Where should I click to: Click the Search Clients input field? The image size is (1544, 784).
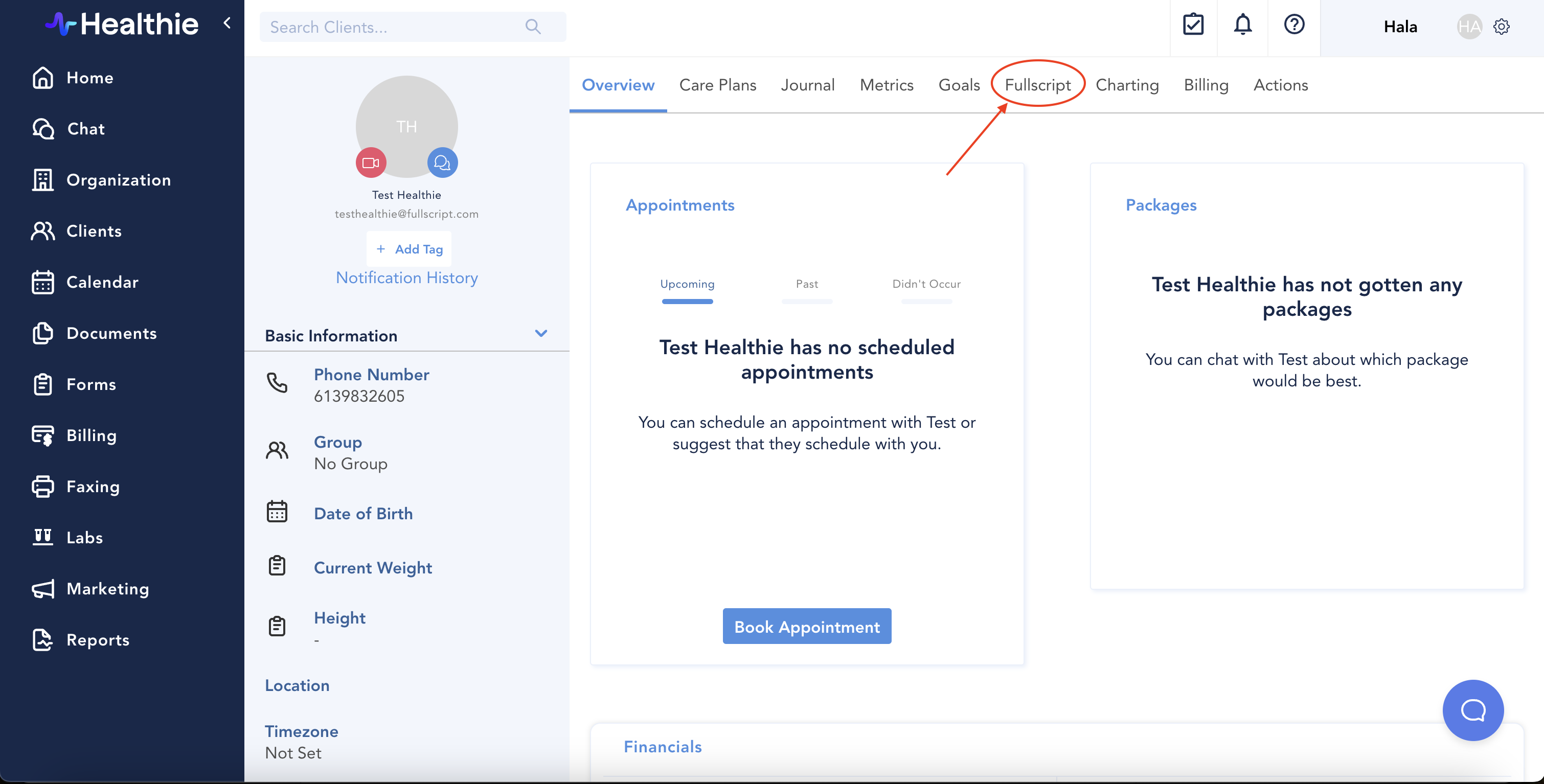tap(396, 27)
